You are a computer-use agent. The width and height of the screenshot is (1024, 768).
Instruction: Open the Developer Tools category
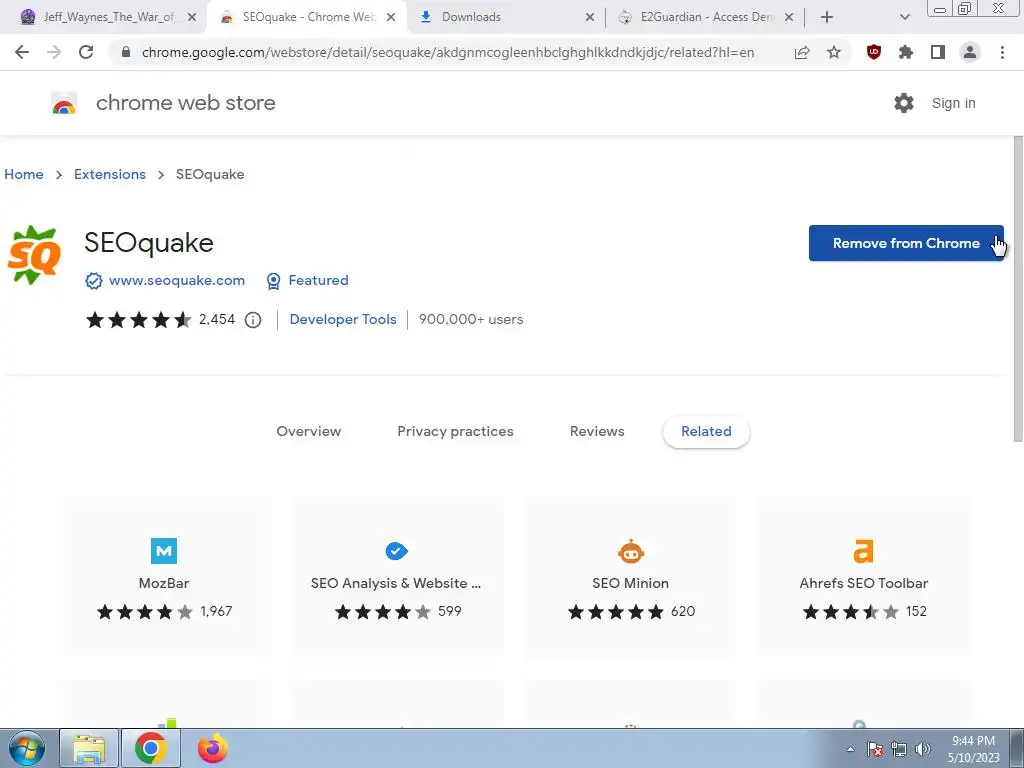pyautogui.click(x=343, y=320)
